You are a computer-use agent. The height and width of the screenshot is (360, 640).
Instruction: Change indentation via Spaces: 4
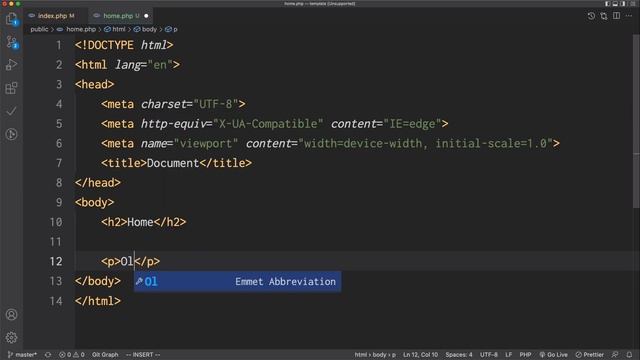[x=459, y=355]
